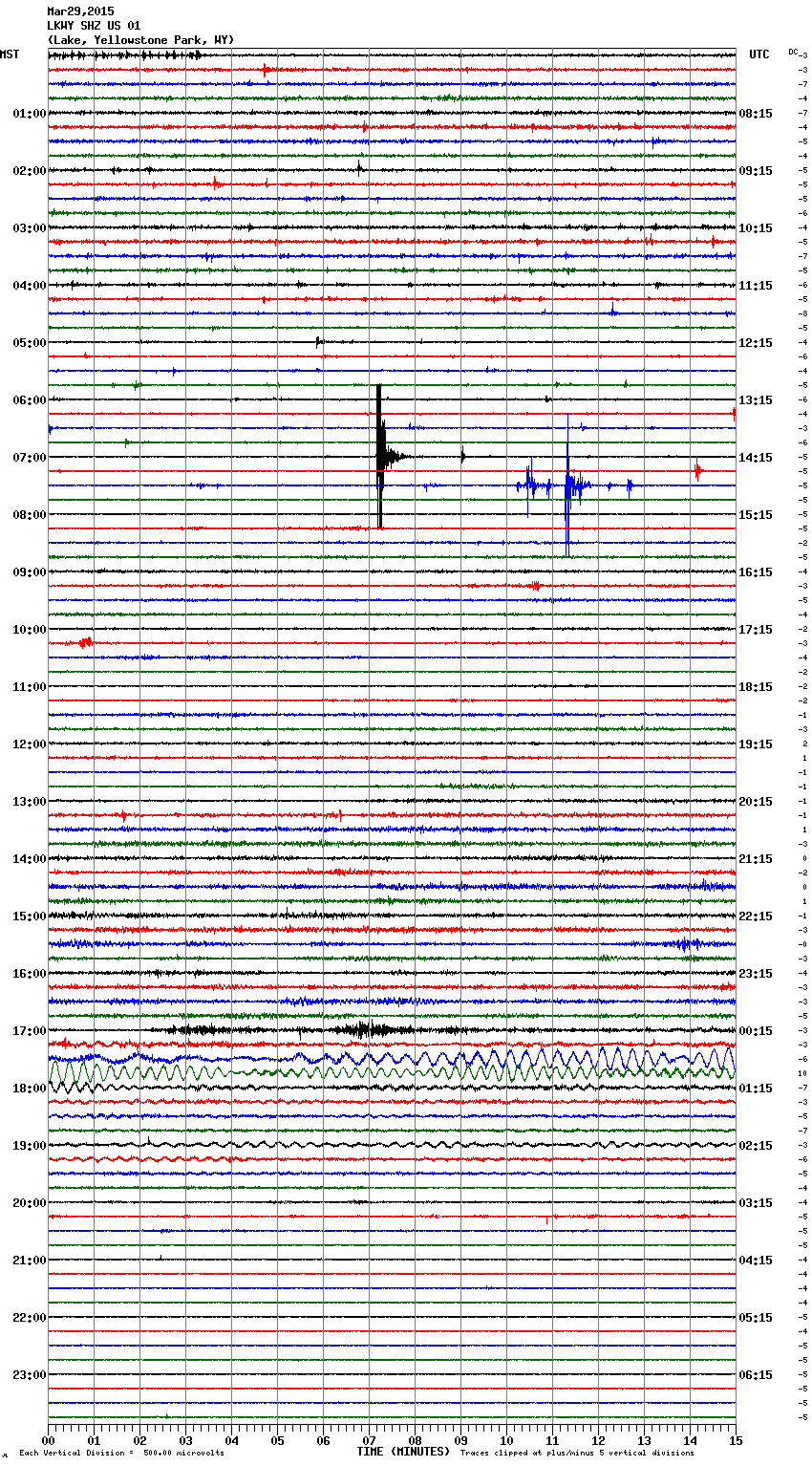Select the 12:00 MST time label
812x1466 pixels.
click(x=30, y=744)
